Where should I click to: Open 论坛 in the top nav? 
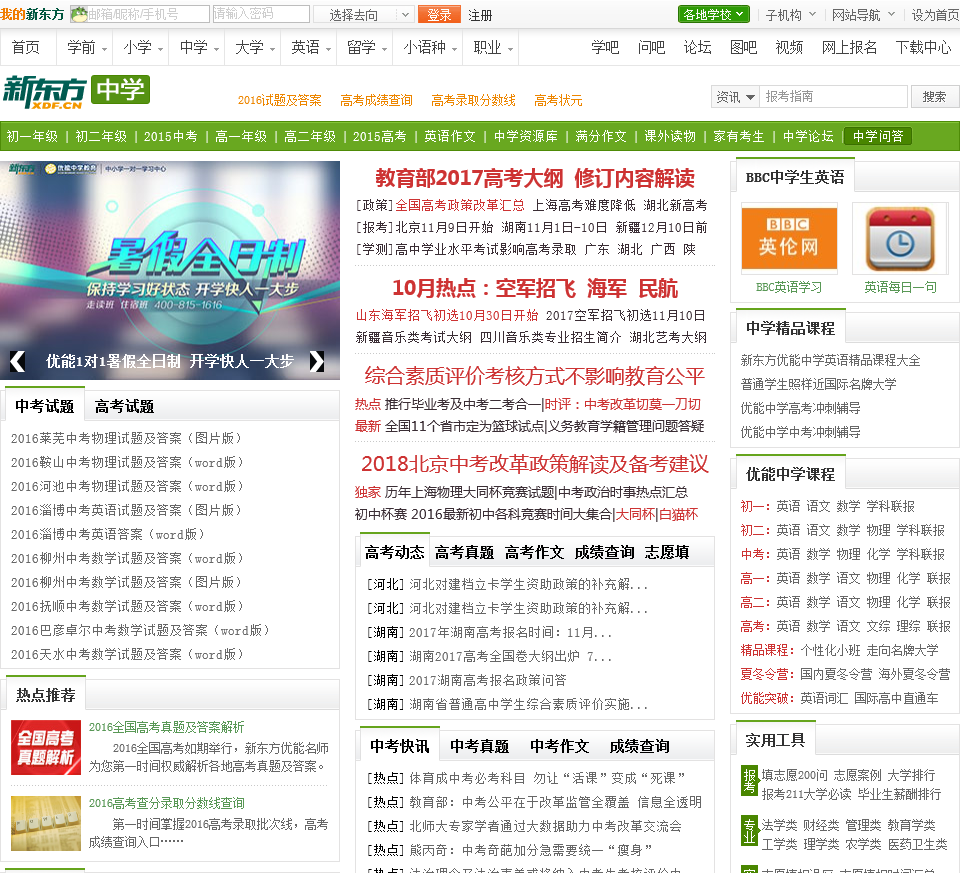pyautogui.click(x=697, y=47)
